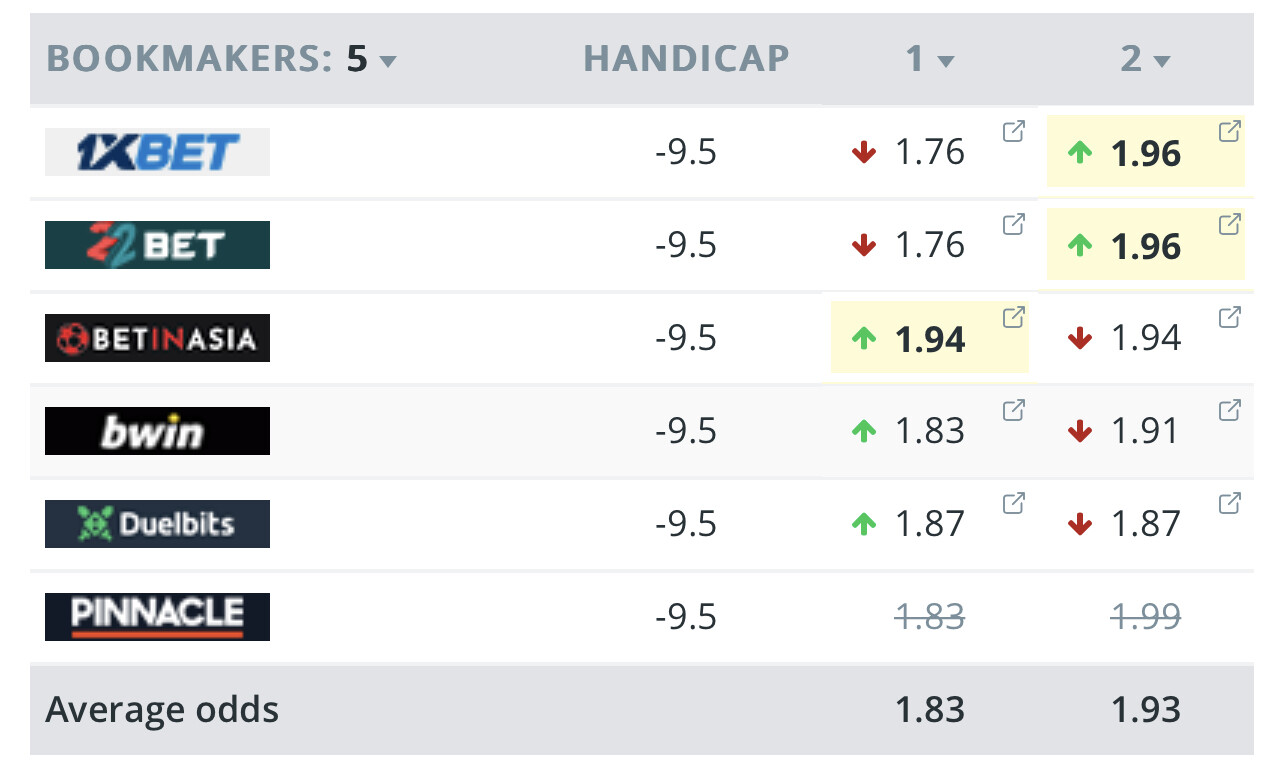This screenshot has height=774, width=1284.
Task: Click highlighted 1.94 odds for BetInAsia
Action: coord(929,340)
